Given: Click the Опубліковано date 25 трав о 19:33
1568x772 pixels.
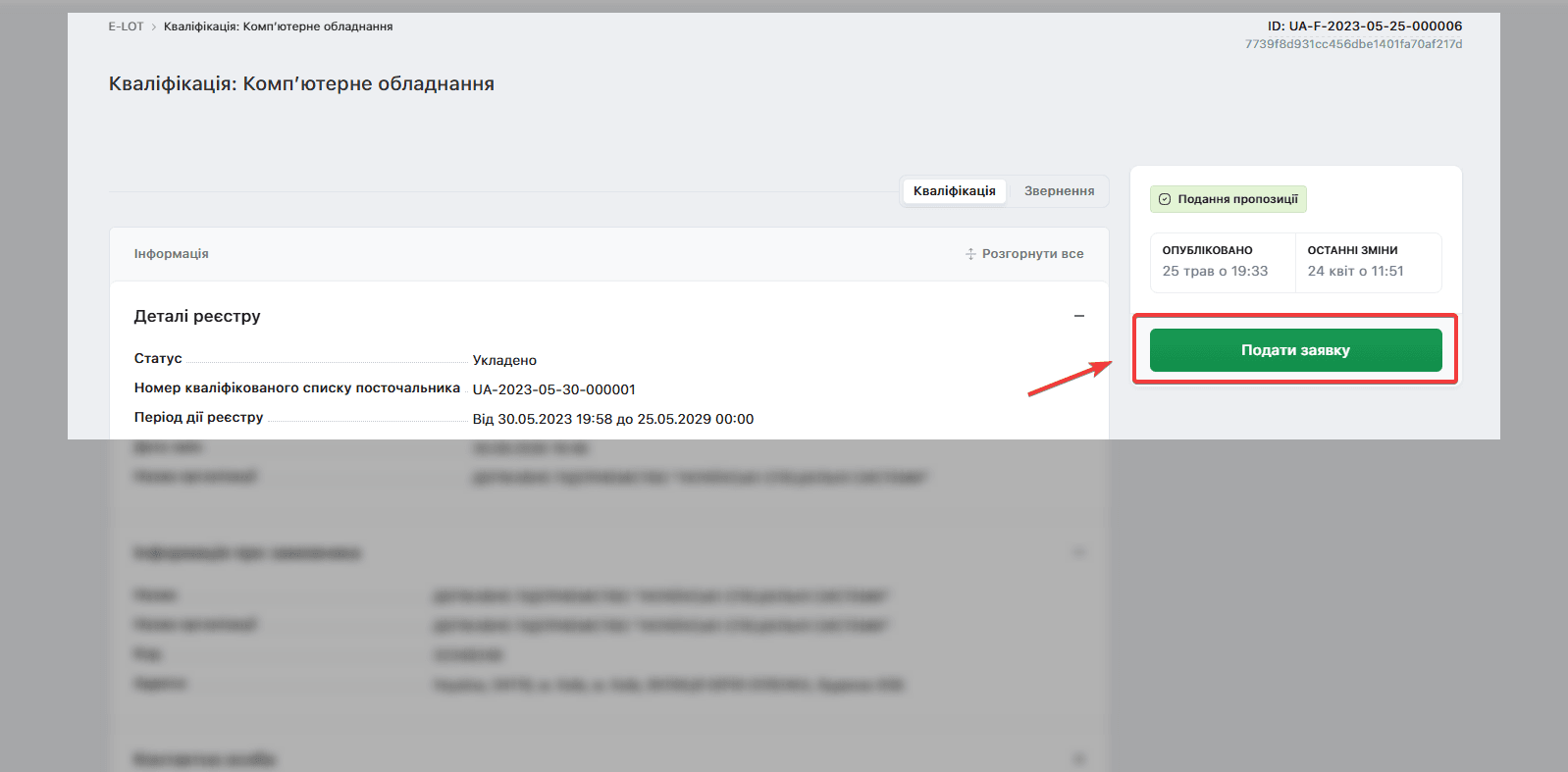Looking at the screenshot, I should pos(1215,271).
